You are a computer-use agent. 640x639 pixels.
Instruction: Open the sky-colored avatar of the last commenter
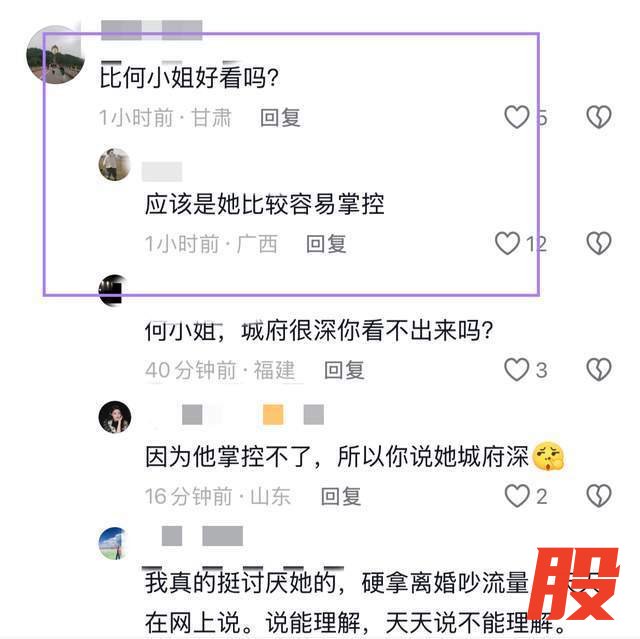(x=114, y=544)
